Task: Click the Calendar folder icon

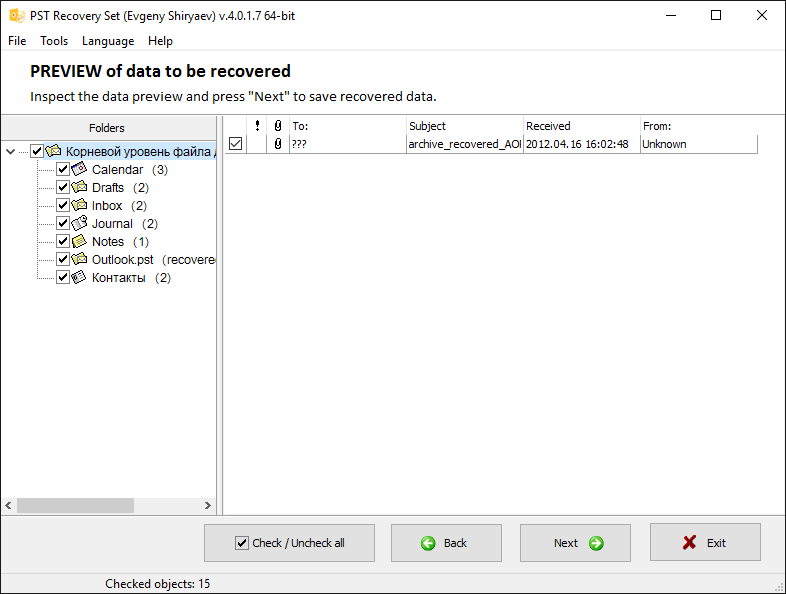Action: point(79,169)
